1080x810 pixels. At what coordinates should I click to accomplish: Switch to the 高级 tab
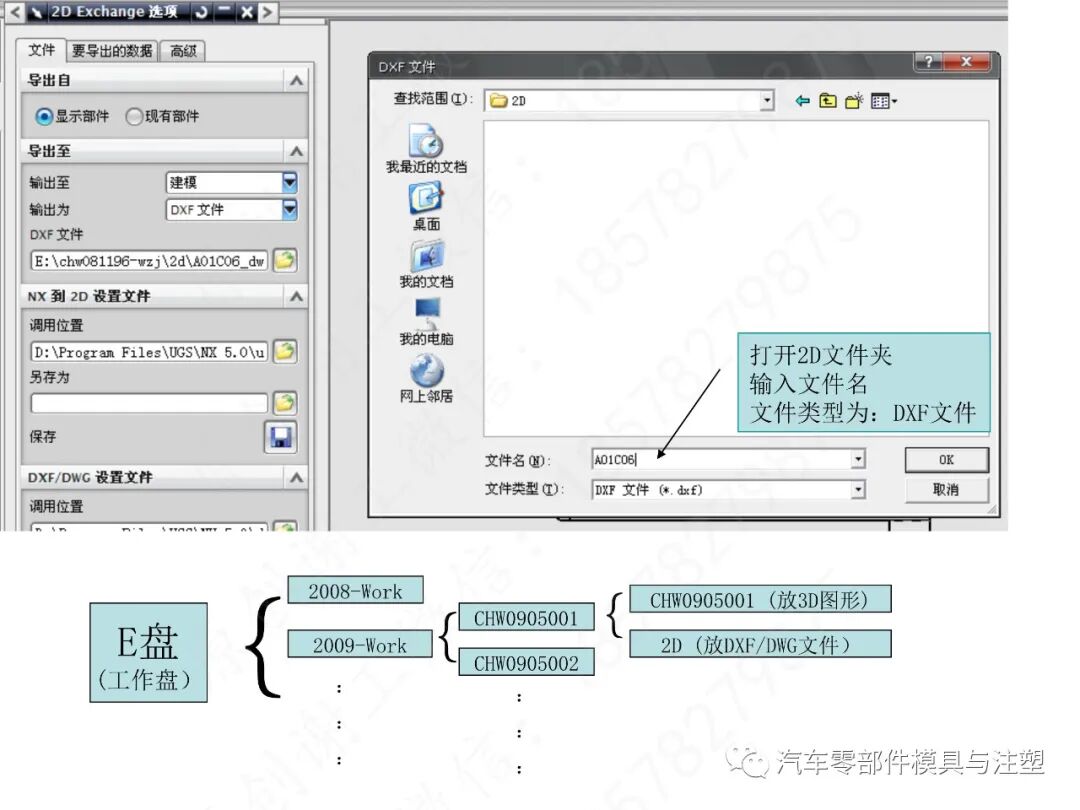tap(181, 50)
